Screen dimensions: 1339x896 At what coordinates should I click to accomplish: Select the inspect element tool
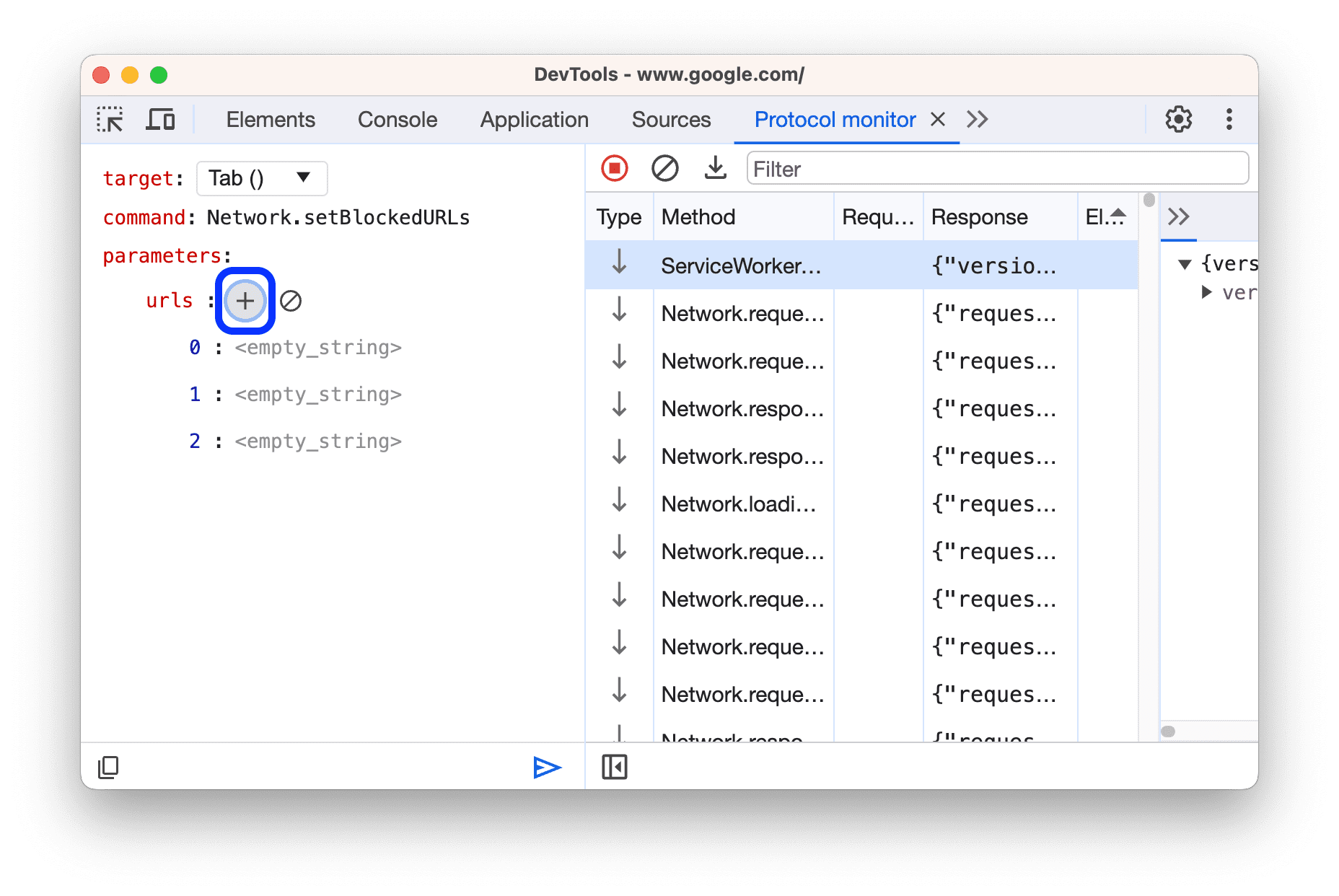[x=109, y=119]
